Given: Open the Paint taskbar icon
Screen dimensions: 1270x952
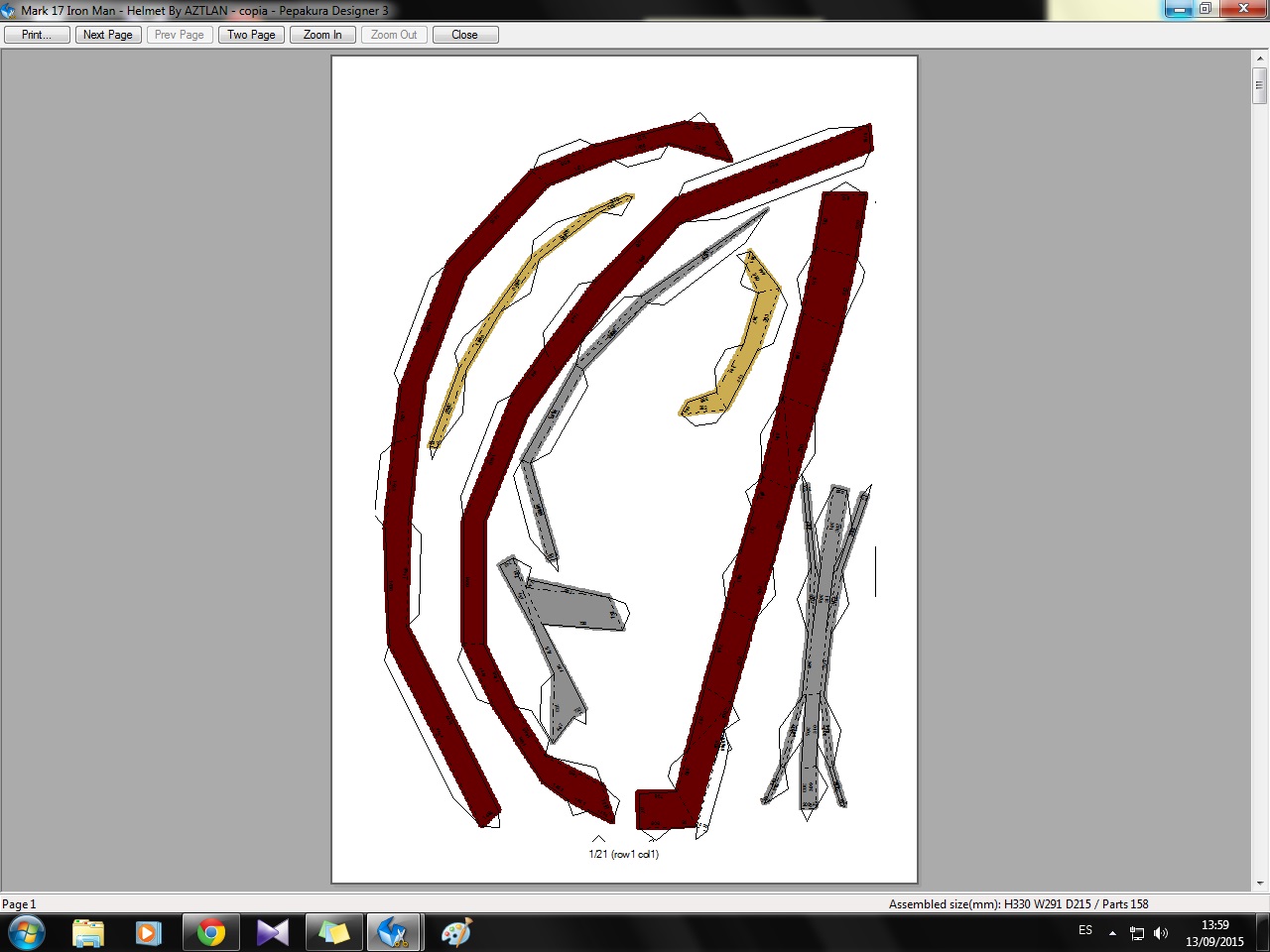Looking at the screenshot, I should [x=455, y=933].
